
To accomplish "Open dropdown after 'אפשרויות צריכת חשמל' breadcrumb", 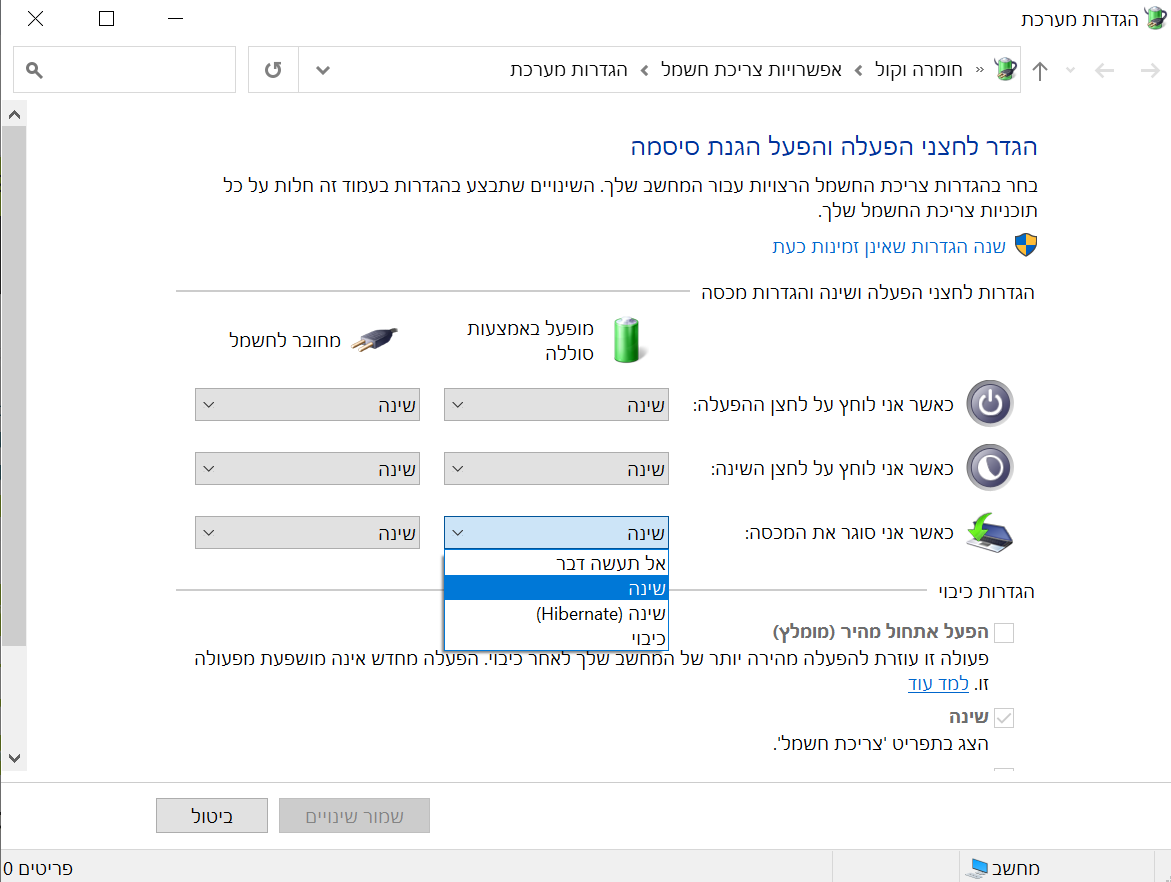I will (x=644, y=70).
